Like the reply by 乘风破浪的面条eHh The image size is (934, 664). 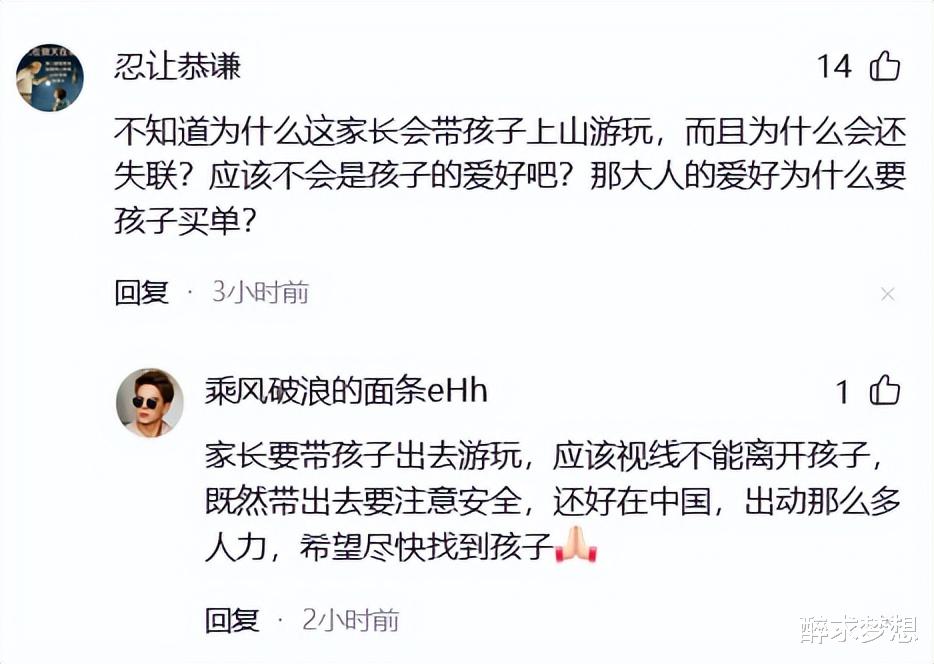coord(885,391)
